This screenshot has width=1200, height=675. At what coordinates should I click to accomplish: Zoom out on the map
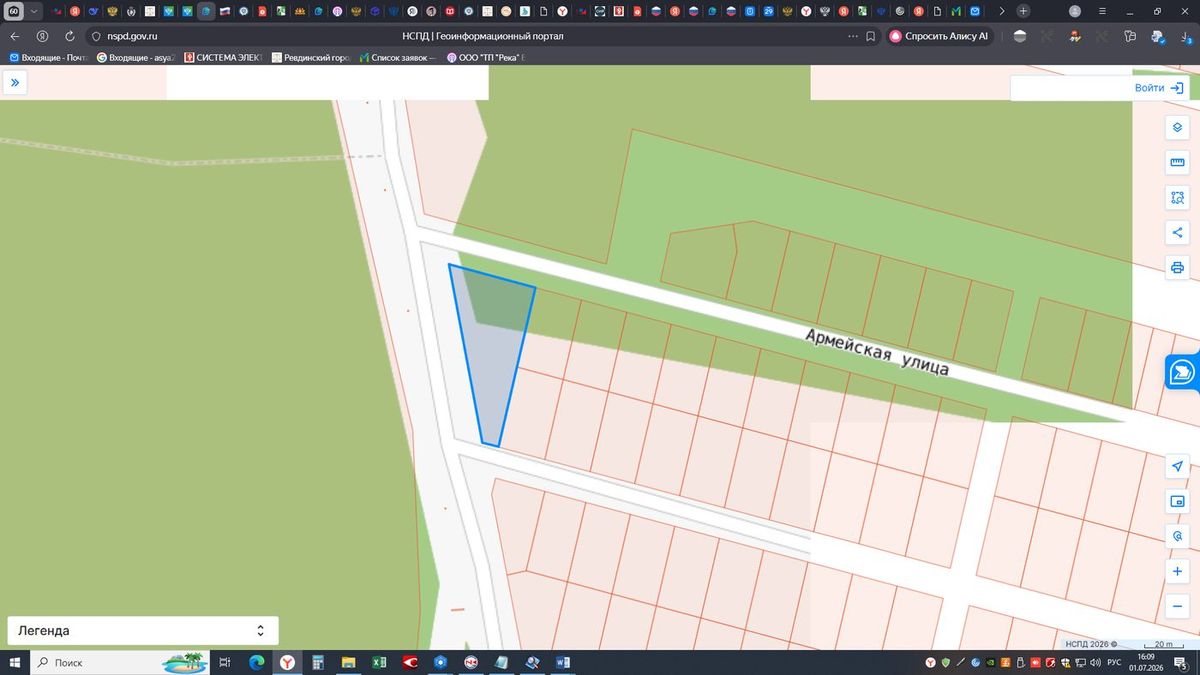tap(1177, 607)
